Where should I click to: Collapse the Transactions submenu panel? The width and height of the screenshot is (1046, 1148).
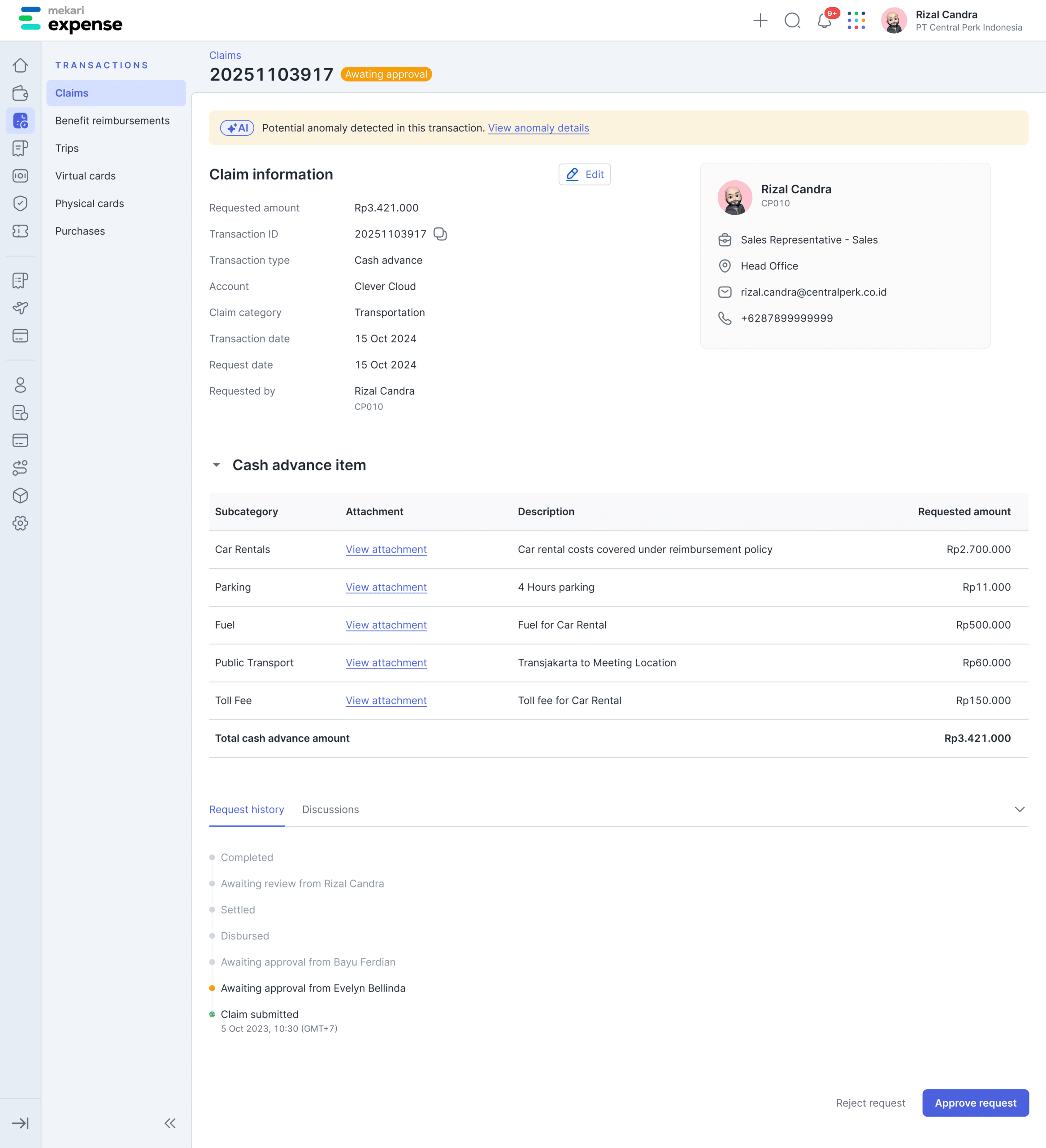coord(169,1123)
